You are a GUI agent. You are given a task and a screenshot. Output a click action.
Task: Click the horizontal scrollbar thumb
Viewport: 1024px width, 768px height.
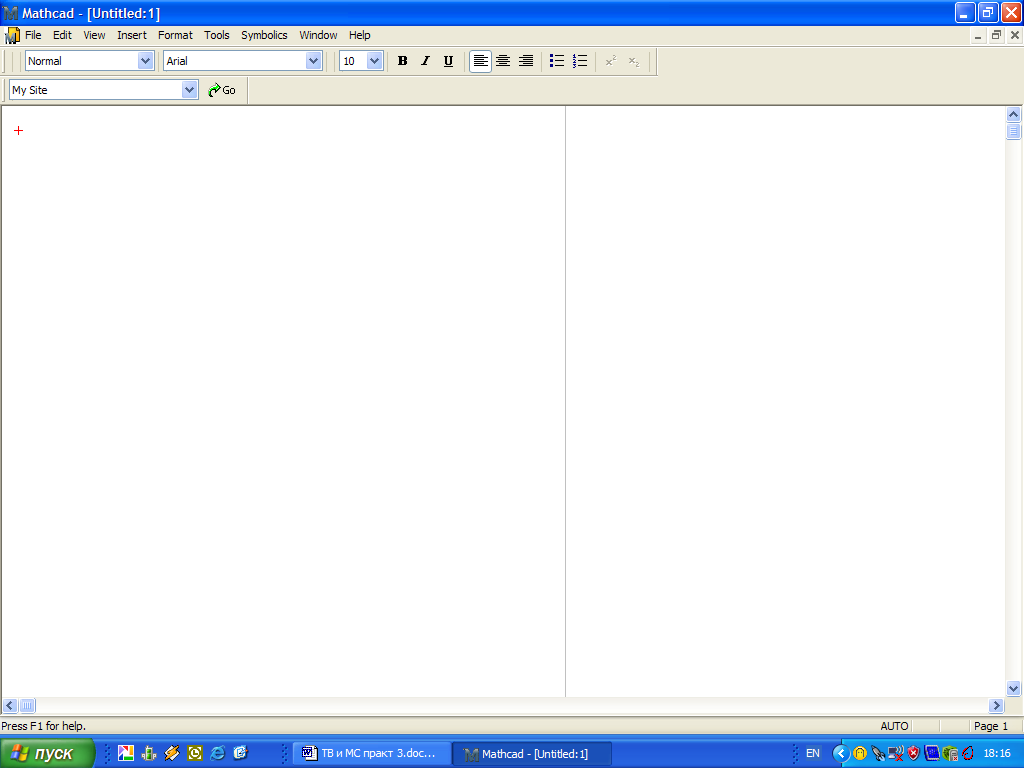27,705
